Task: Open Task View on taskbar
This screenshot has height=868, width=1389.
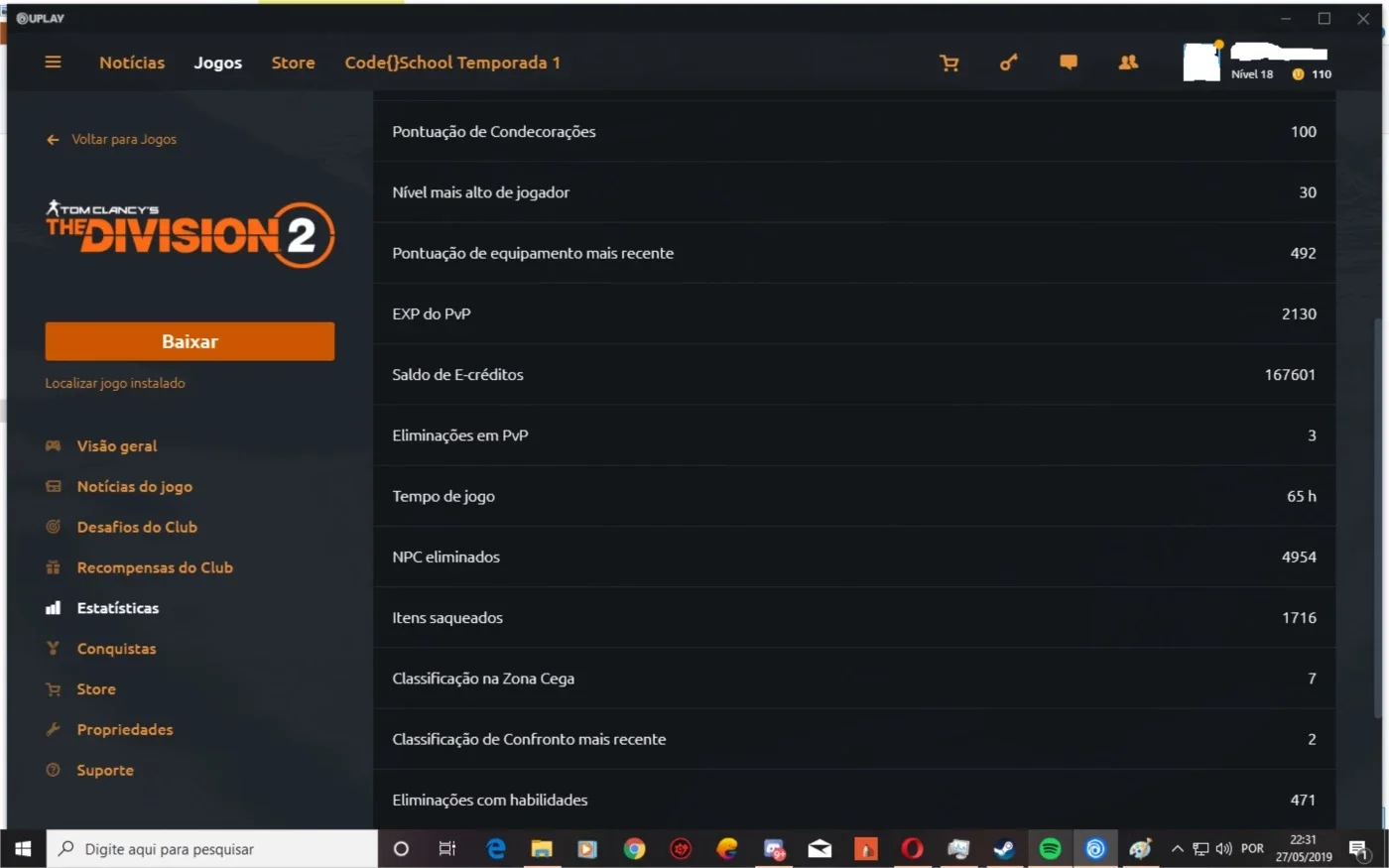Action: point(447,849)
